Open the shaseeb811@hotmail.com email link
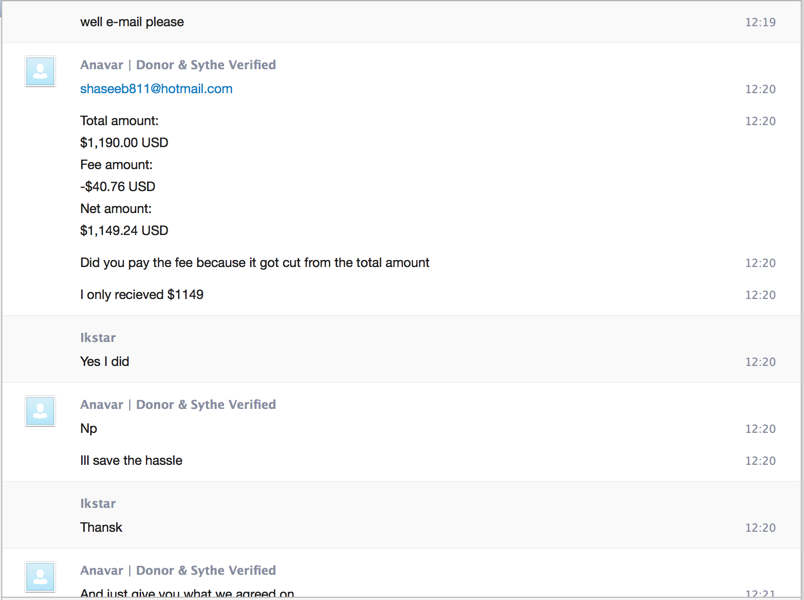 coord(156,89)
